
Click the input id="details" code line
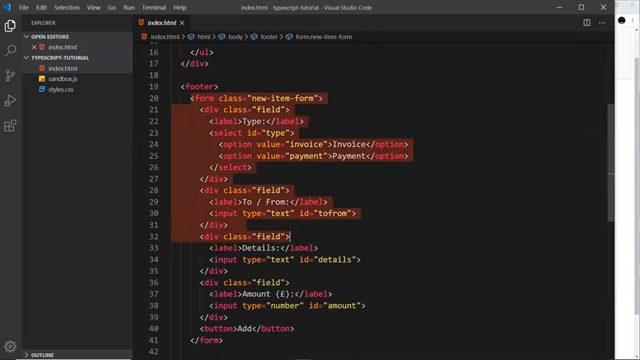(285, 260)
